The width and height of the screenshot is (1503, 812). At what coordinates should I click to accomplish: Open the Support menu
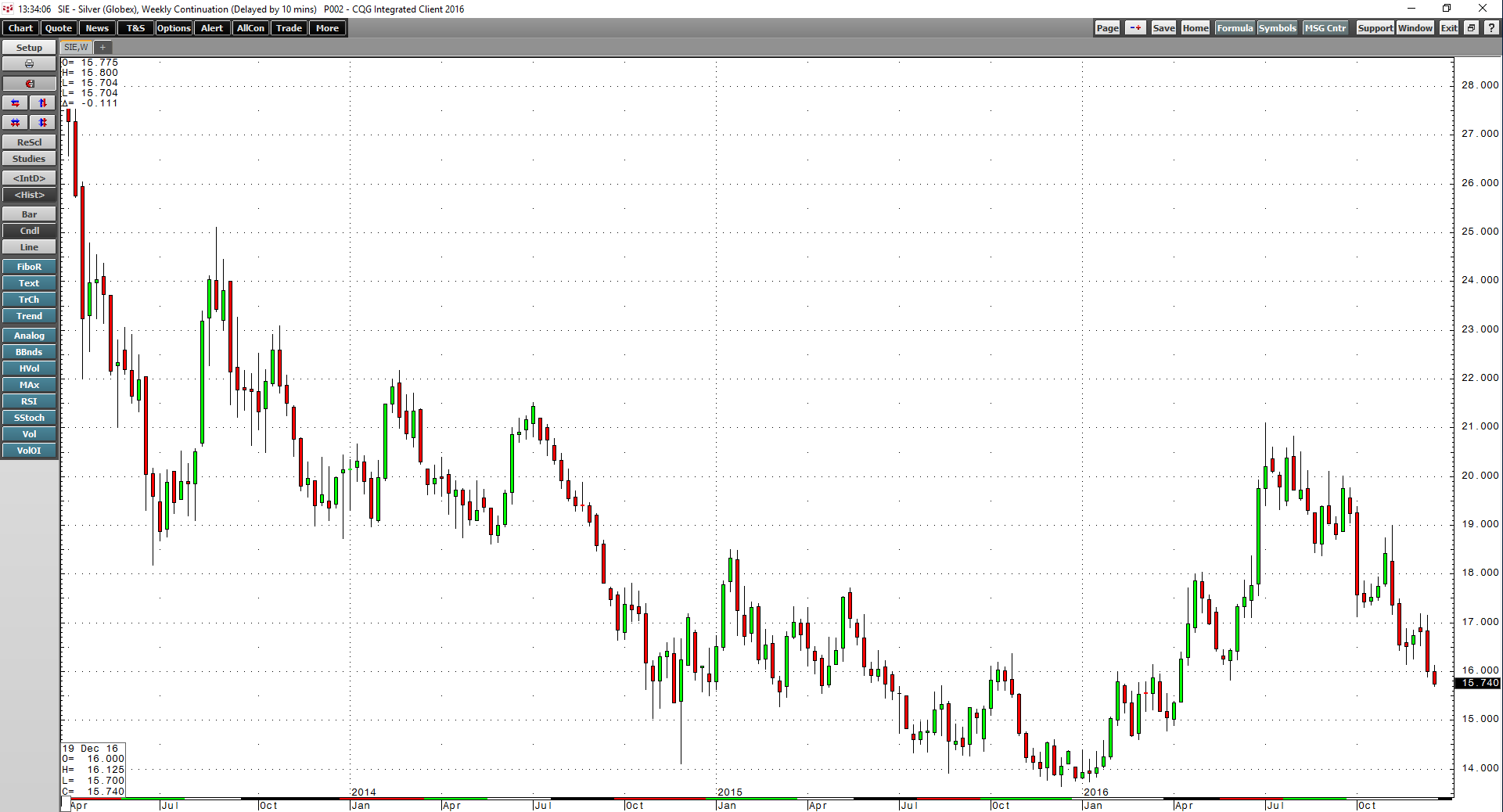1375,28
